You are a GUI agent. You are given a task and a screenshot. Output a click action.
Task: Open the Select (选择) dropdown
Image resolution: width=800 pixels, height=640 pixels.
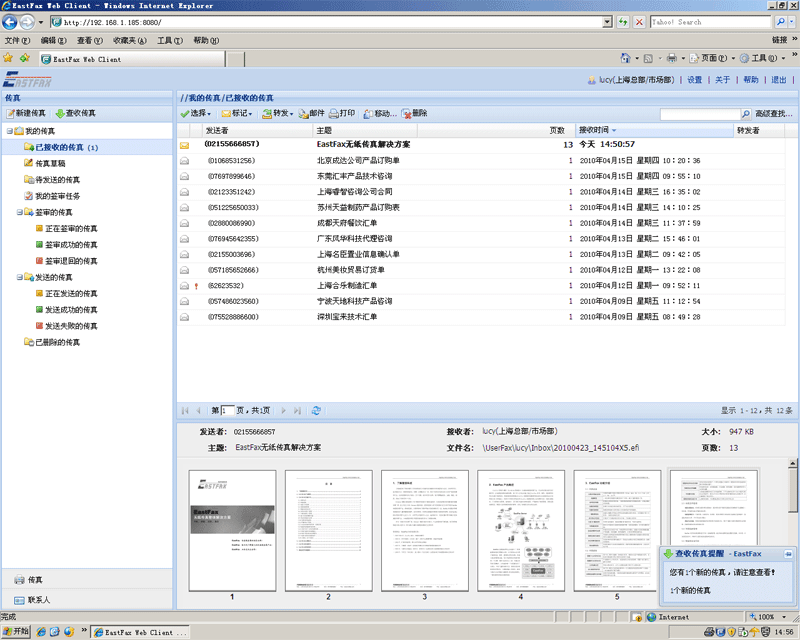(196, 113)
